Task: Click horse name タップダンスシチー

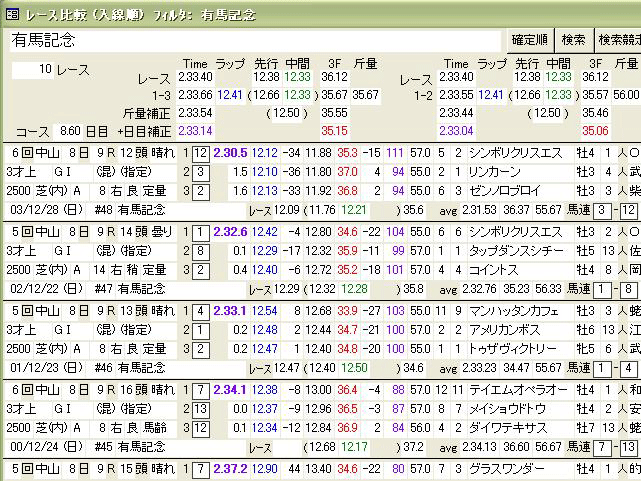Action: pyautogui.click(x=516, y=251)
